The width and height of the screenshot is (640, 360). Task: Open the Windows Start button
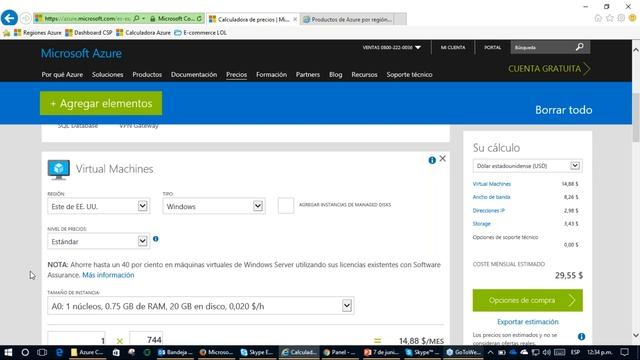point(8,352)
